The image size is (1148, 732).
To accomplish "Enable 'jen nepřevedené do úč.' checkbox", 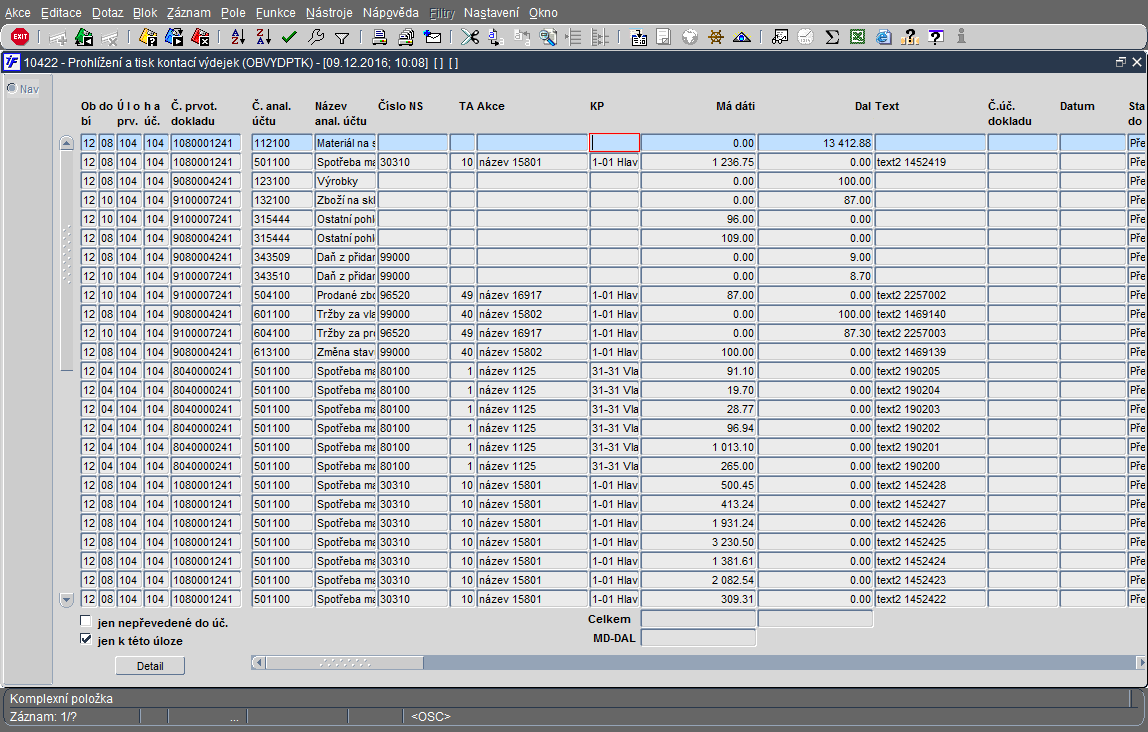I will click(86, 623).
